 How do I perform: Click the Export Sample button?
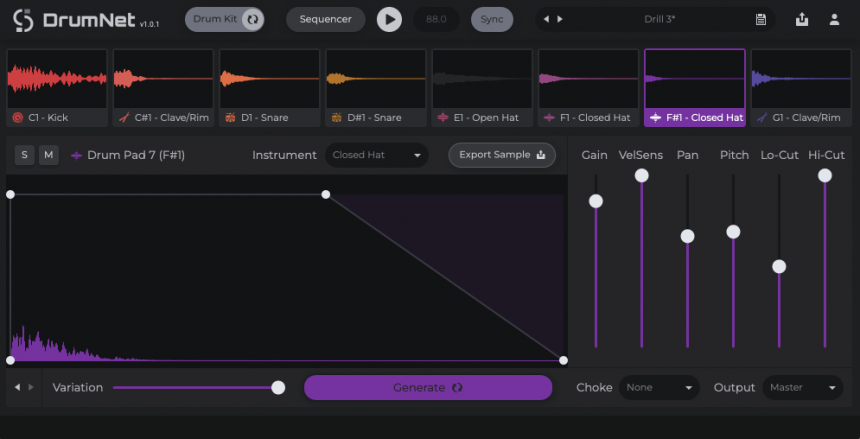point(502,155)
